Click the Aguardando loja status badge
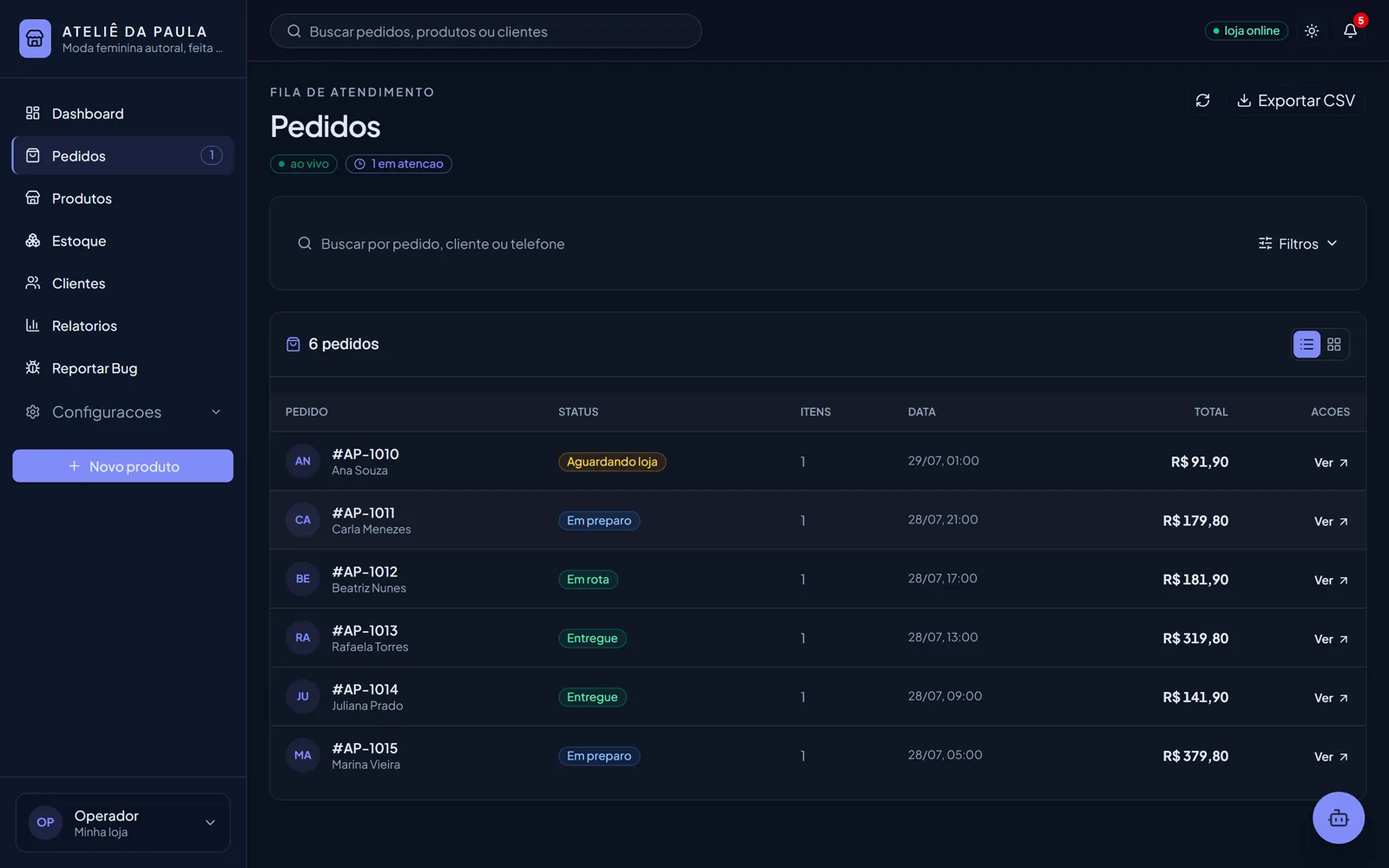Image resolution: width=1389 pixels, height=868 pixels. (612, 462)
